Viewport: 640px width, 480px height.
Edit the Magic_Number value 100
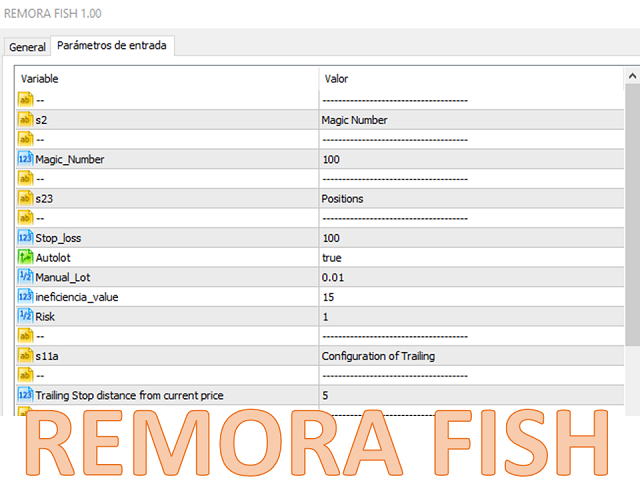pyautogui.click(x=331, y=159)
